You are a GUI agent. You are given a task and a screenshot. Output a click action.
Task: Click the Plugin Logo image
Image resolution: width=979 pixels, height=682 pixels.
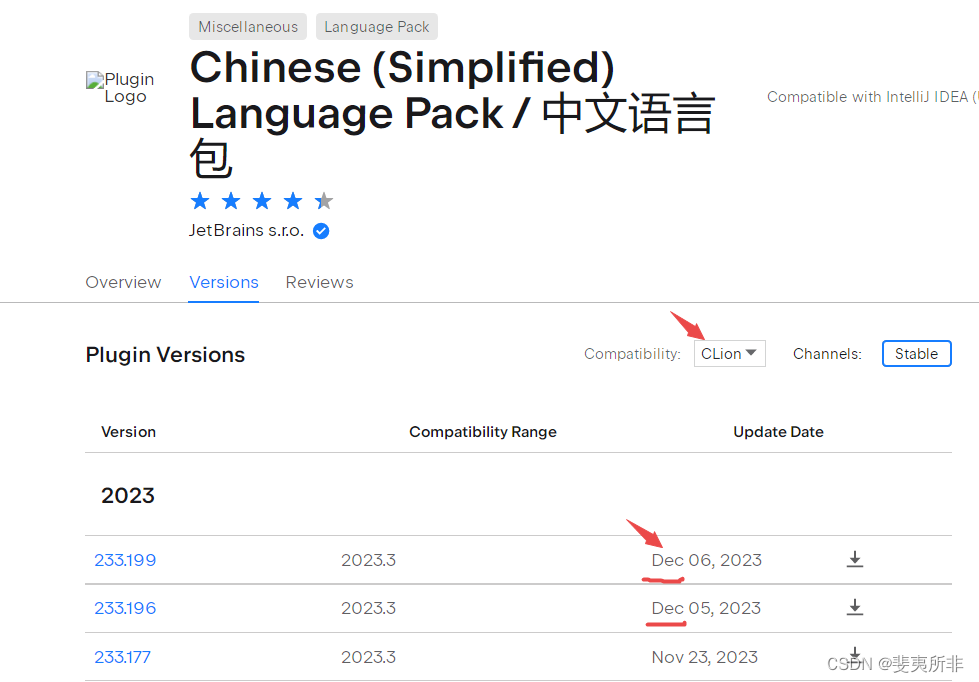point(120,88)
